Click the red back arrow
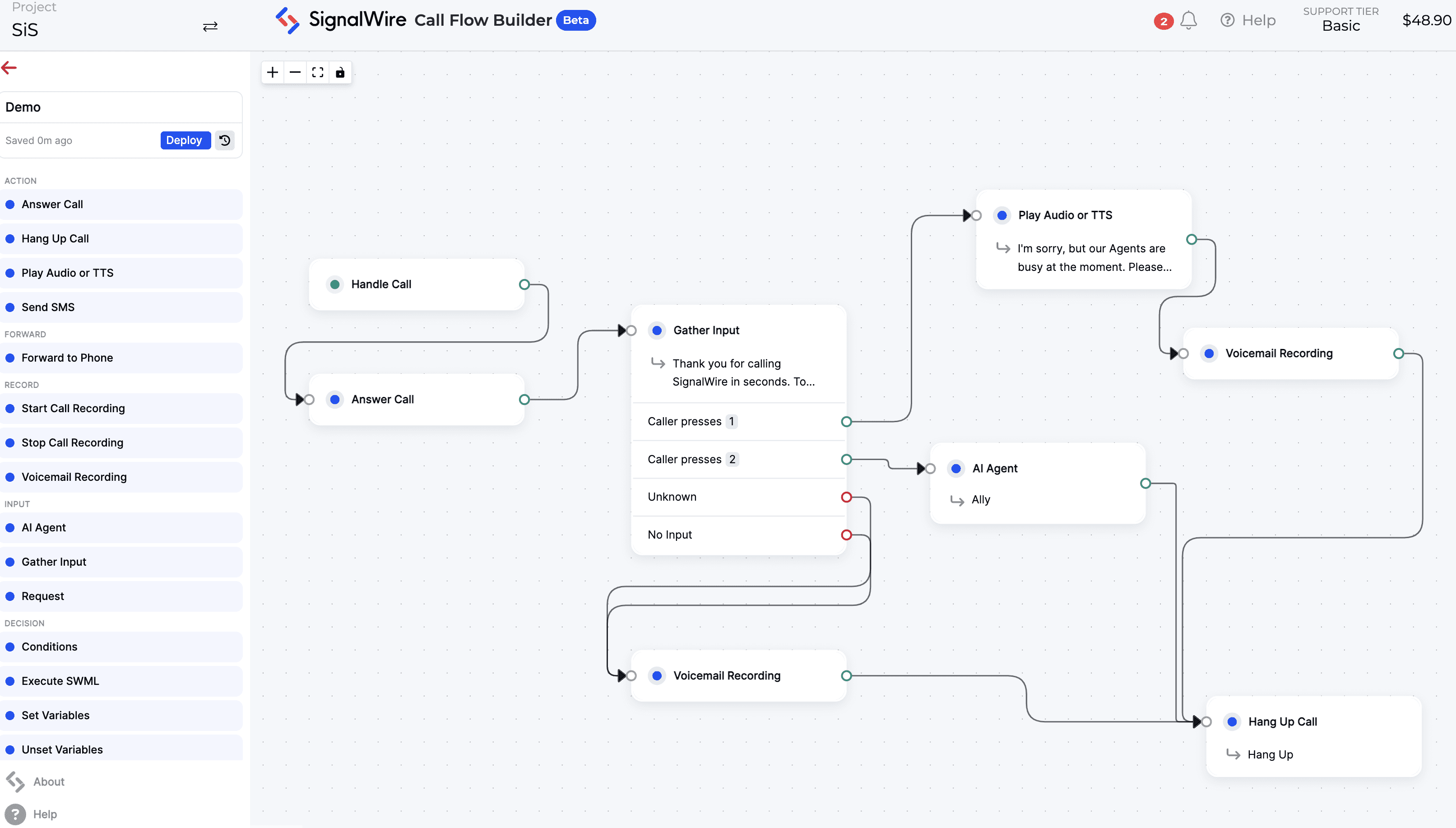 [x=9, y=68]
